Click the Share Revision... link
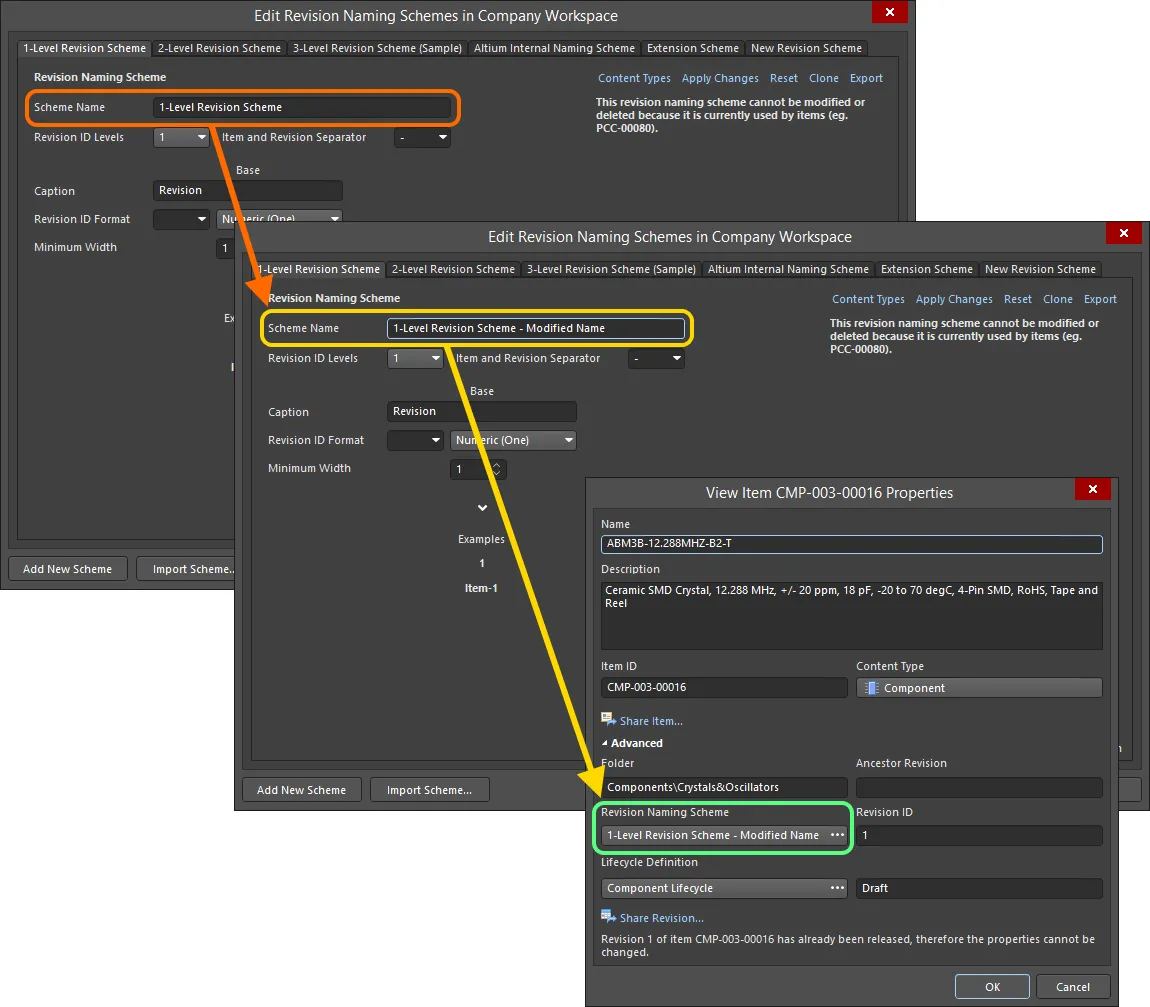This screenshot has width=1150, height=1007. [662, 918]
